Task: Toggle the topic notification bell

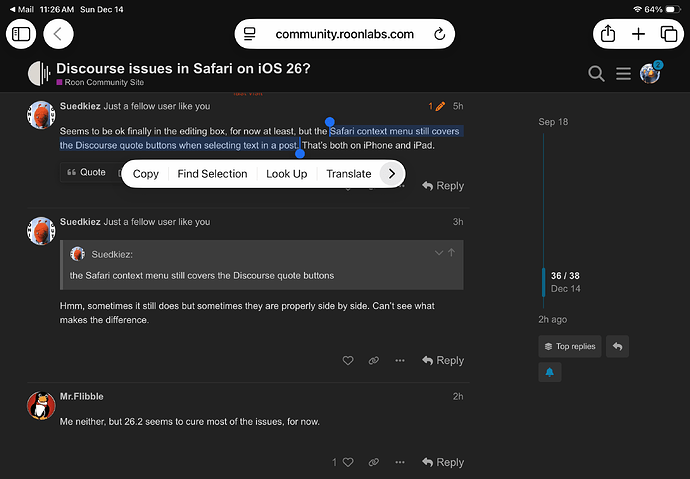Action: point(549,371)
